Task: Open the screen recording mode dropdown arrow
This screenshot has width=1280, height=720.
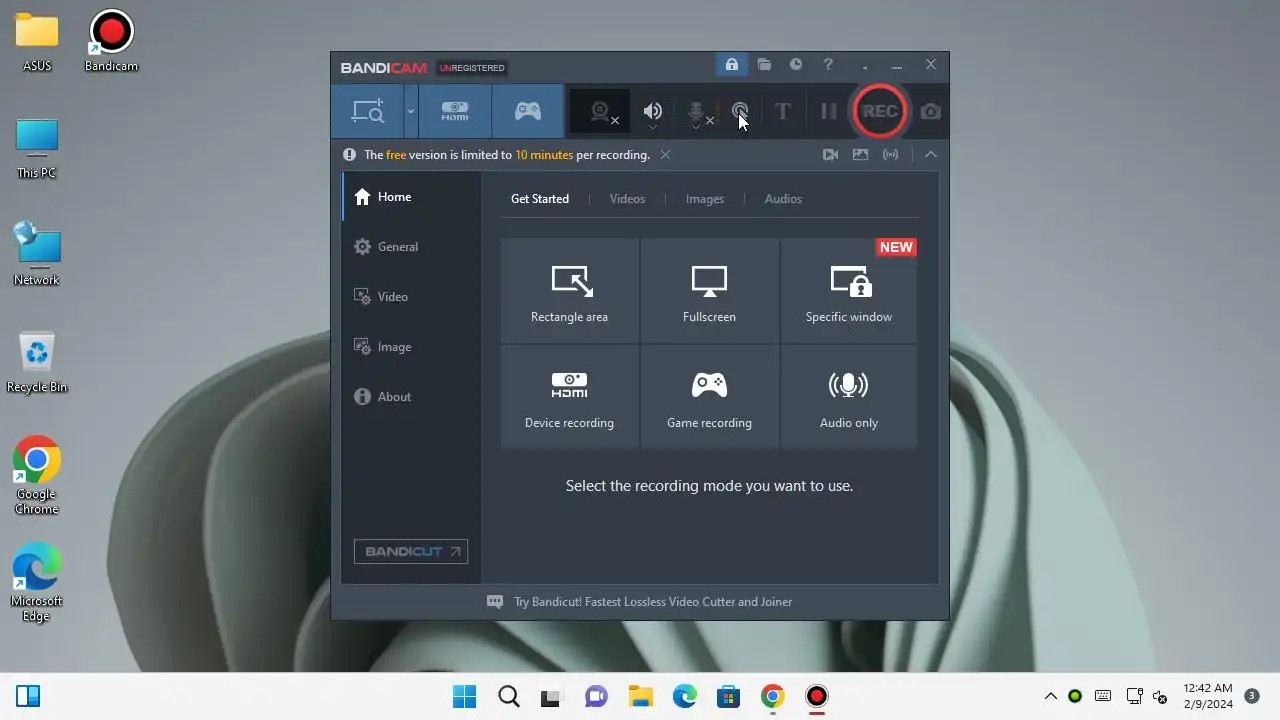Action: pyautogui.click(x=410, y=111)
